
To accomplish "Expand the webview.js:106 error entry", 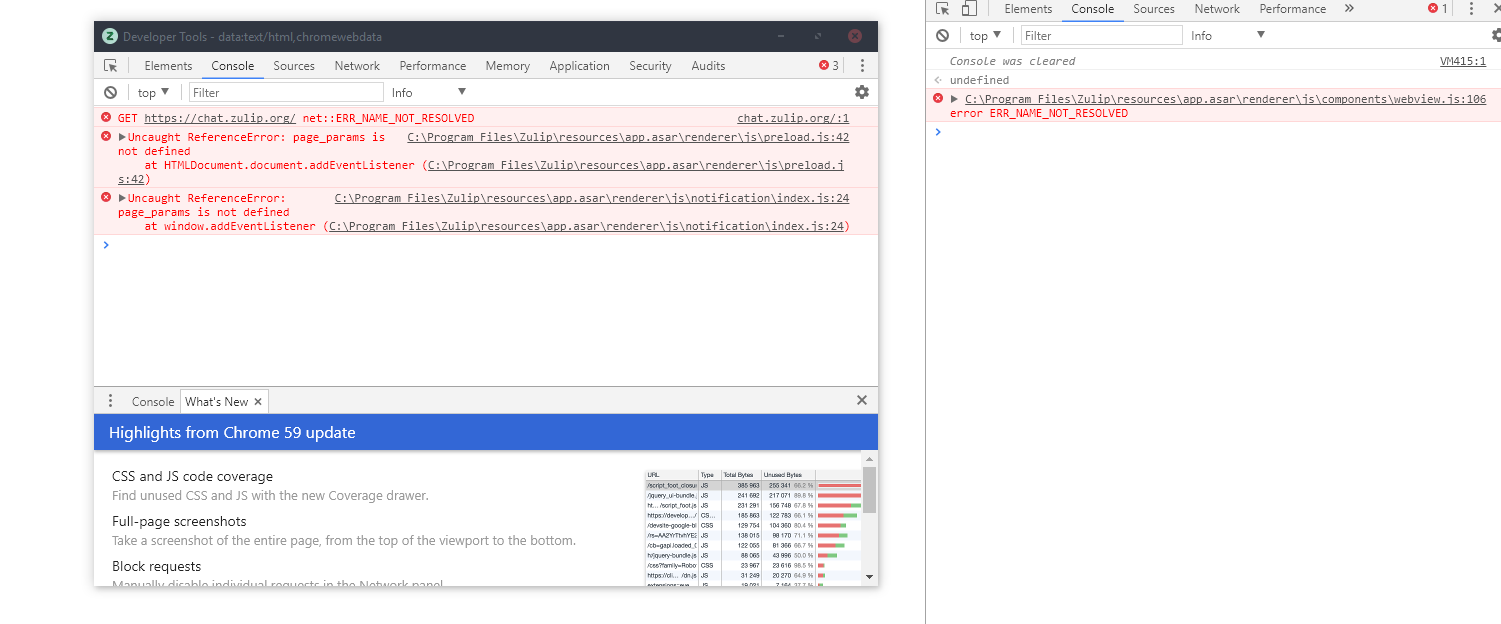I will point(955,99).
